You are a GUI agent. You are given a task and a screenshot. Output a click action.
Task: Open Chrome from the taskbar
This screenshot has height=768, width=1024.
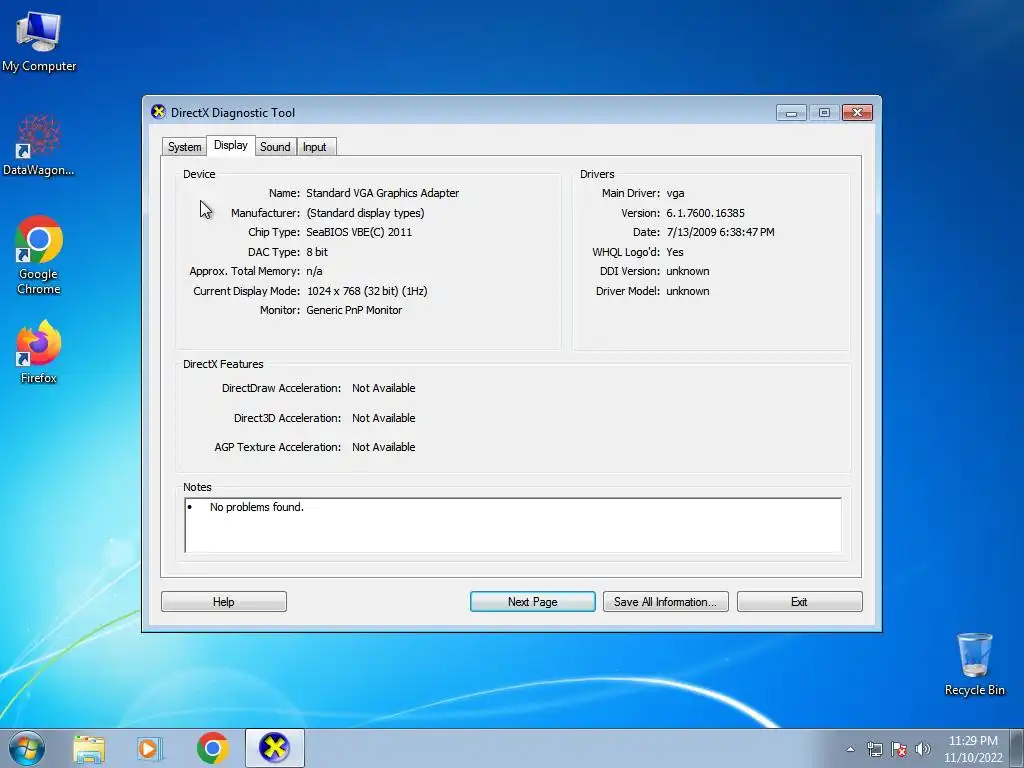click(x=212, y=748)
